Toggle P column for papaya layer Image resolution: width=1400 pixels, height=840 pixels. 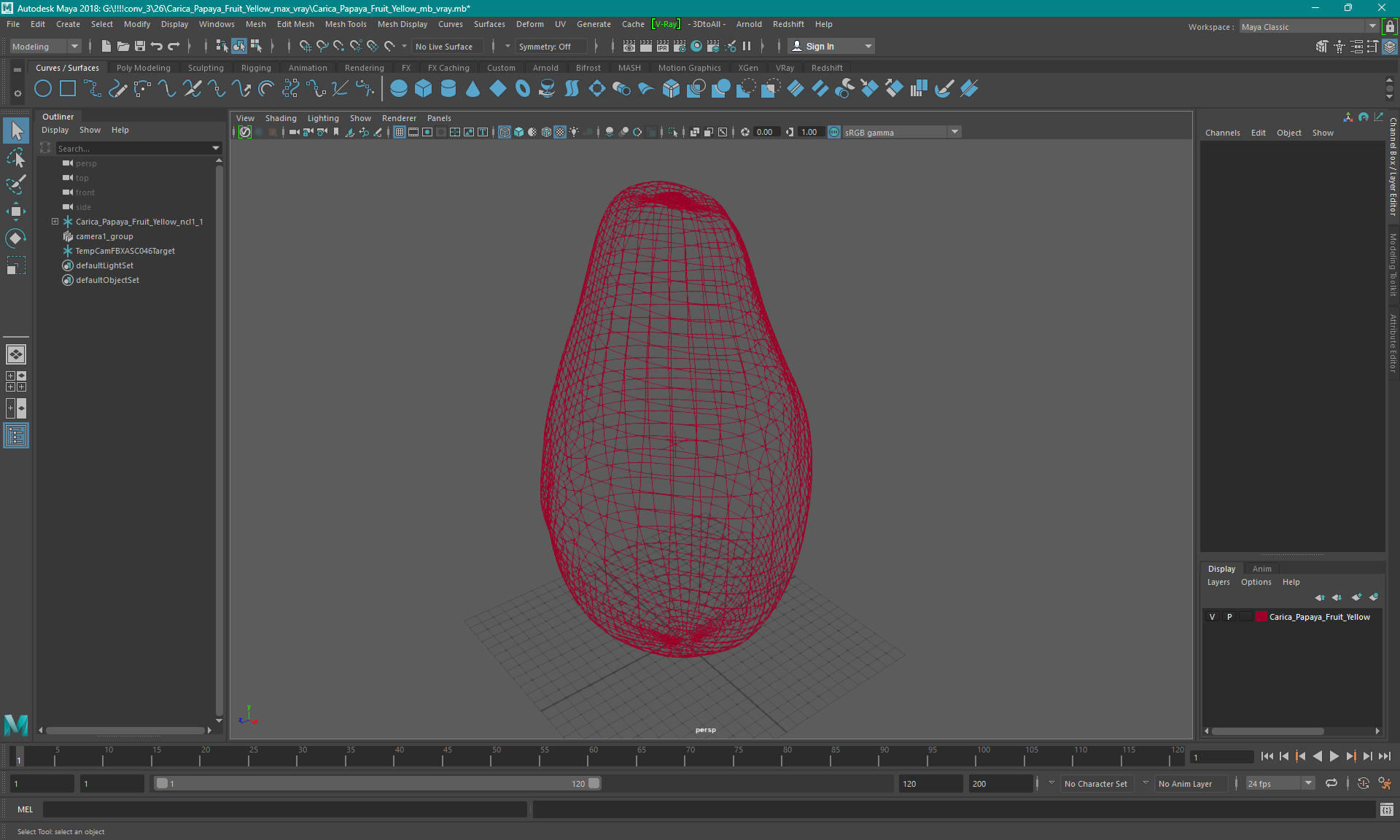1229,616
